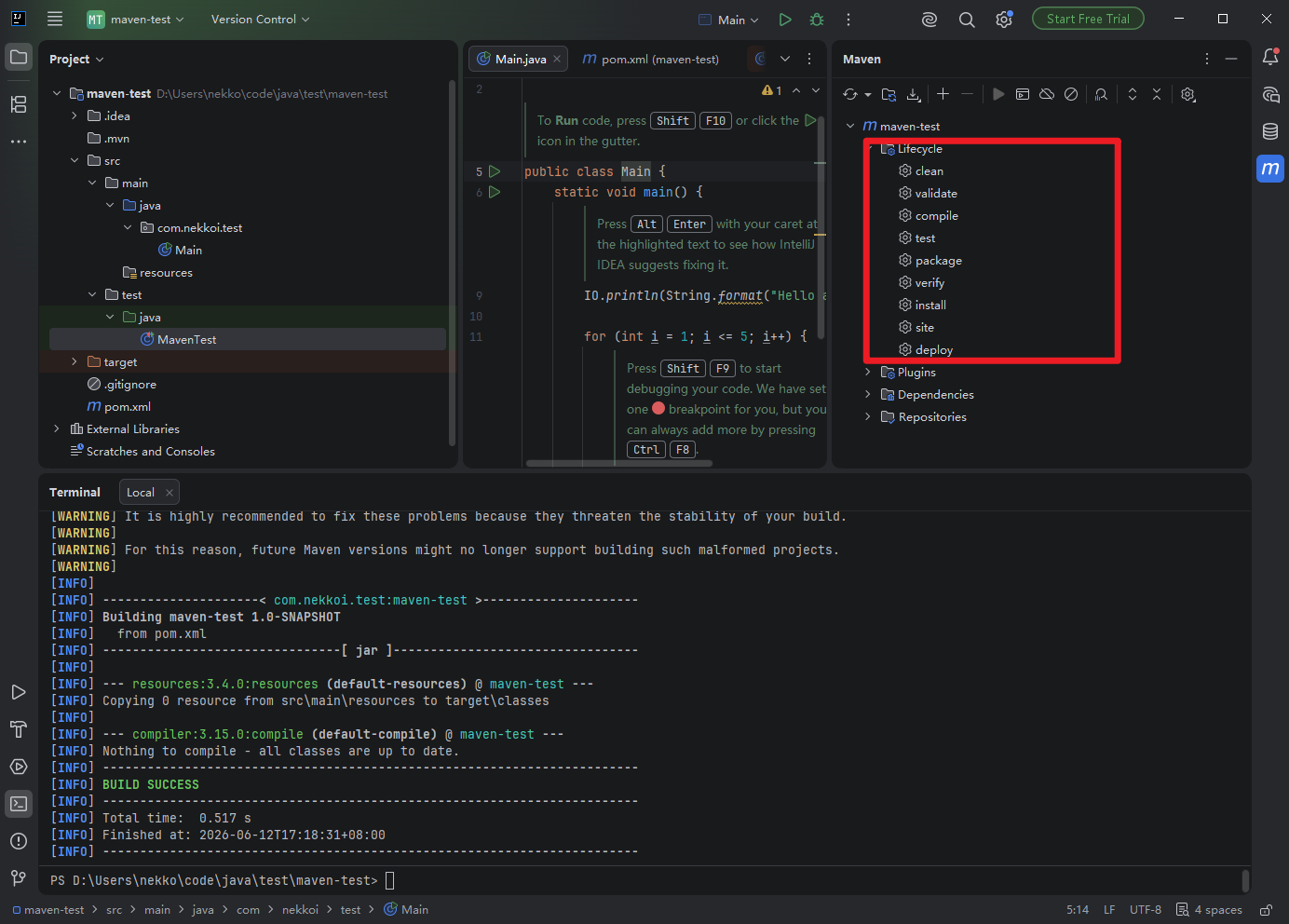
Task: Open AI Assistant icon in right sidebar
Action: [1270, 94]
